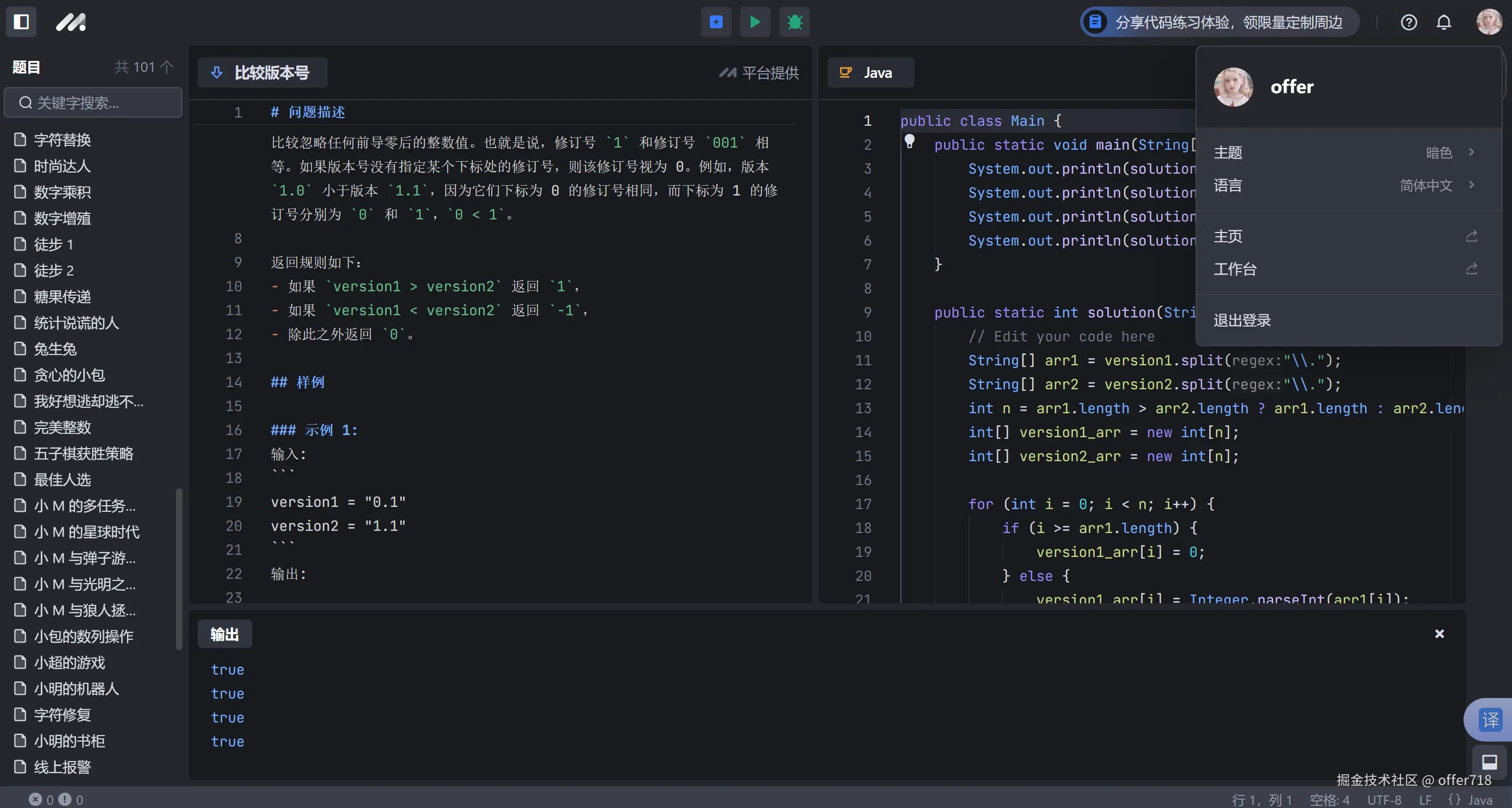
Task: Start debugging with the bug icon
Action: pos(794,22)
